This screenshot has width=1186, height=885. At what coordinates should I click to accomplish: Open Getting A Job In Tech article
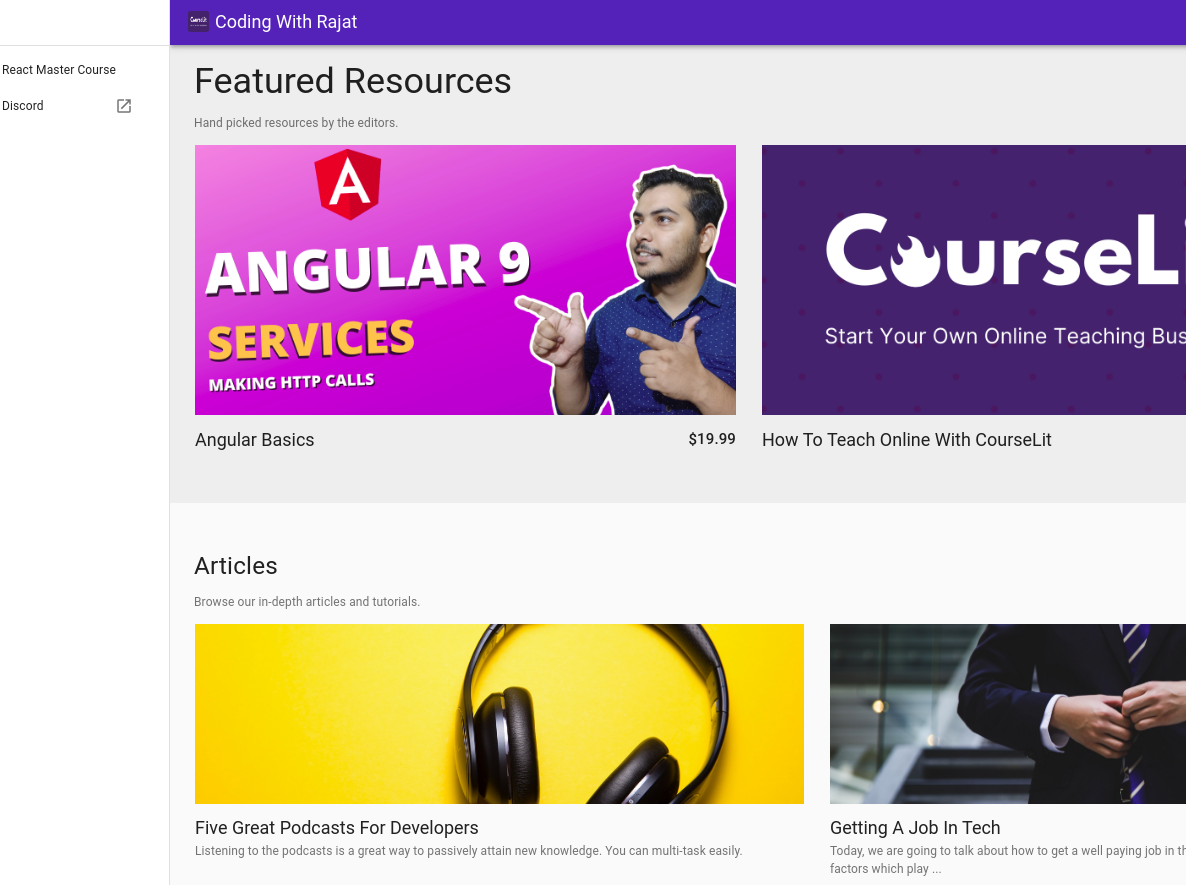(914, 828)
